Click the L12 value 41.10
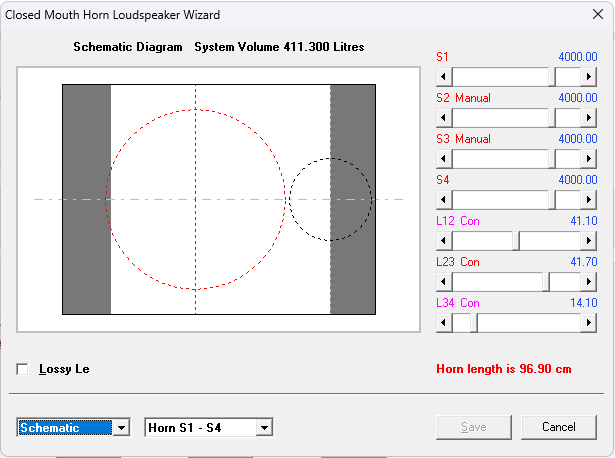615x458 pixels. click(x=584, y=221)
